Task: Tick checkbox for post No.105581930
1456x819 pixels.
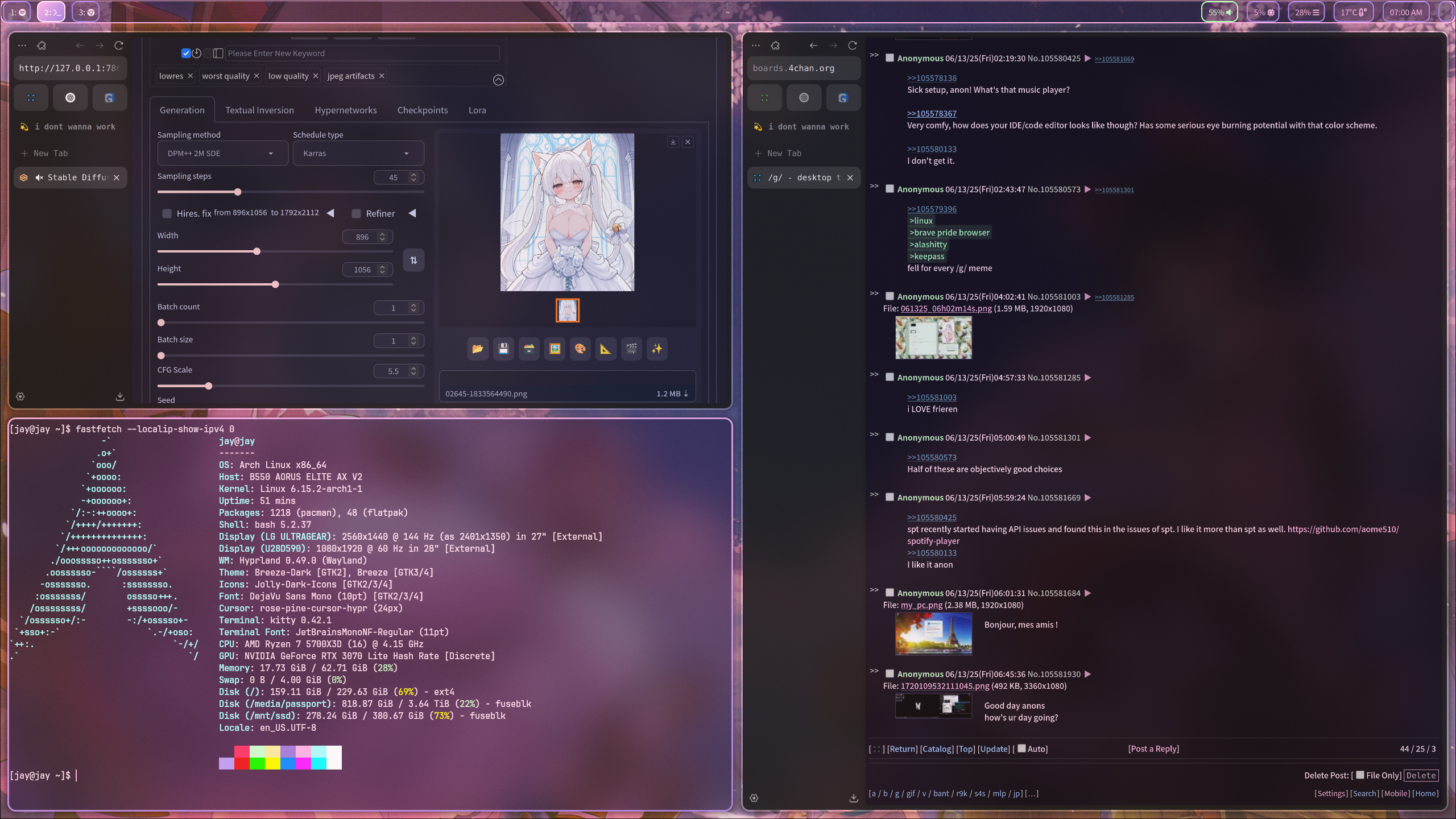Action: tap(890, 673)
